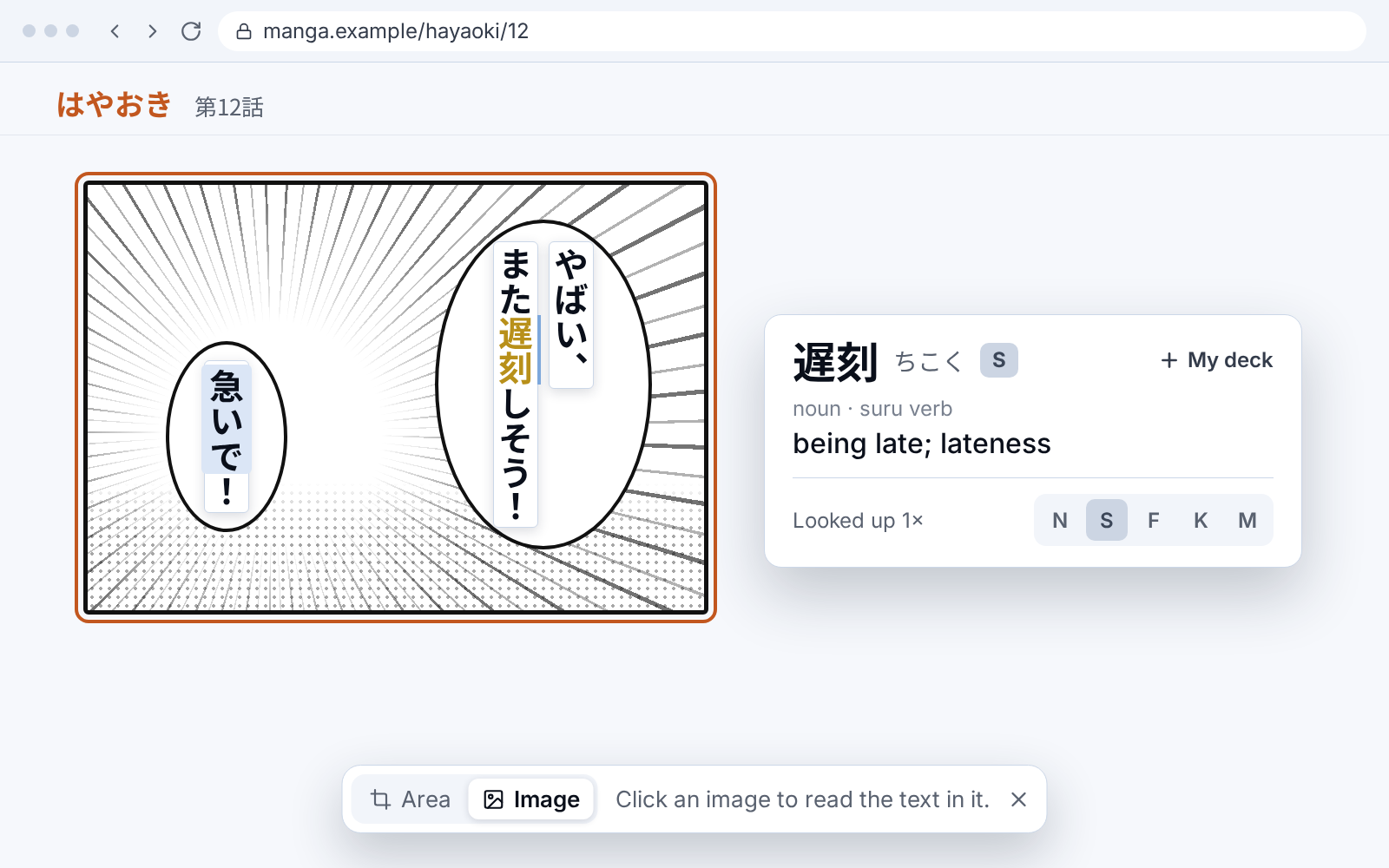
Task: Go forward with the browser forward arrow
Action: [x=153, y=31]
